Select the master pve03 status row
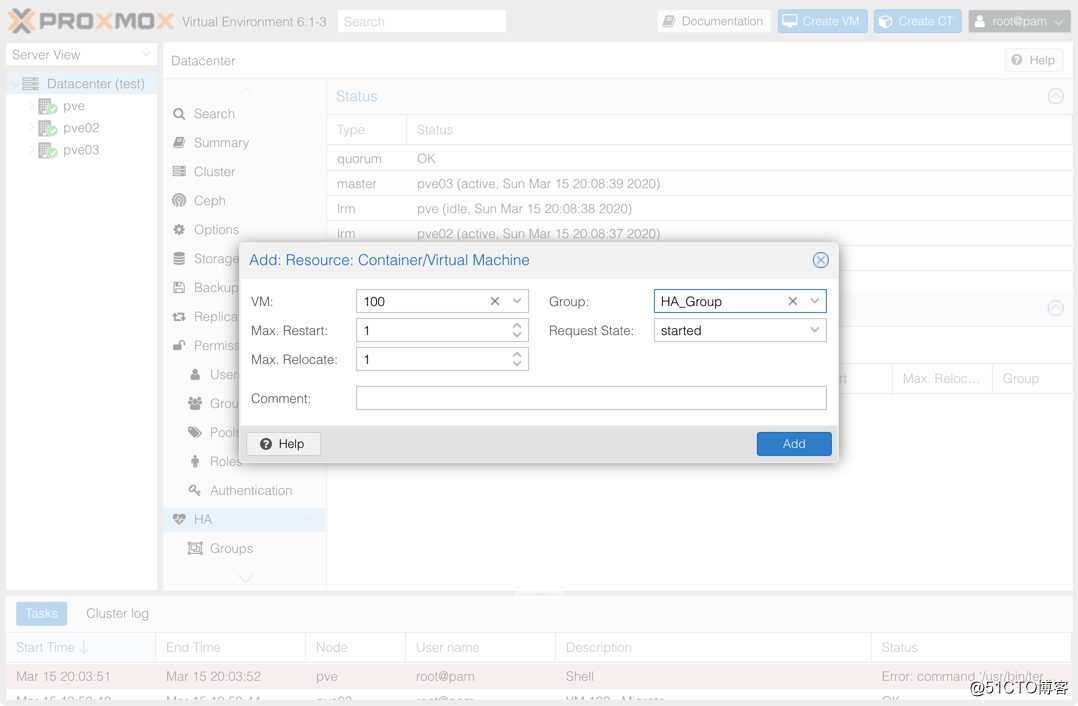This screenshot has width=1078, height=706. click(699, 184)
